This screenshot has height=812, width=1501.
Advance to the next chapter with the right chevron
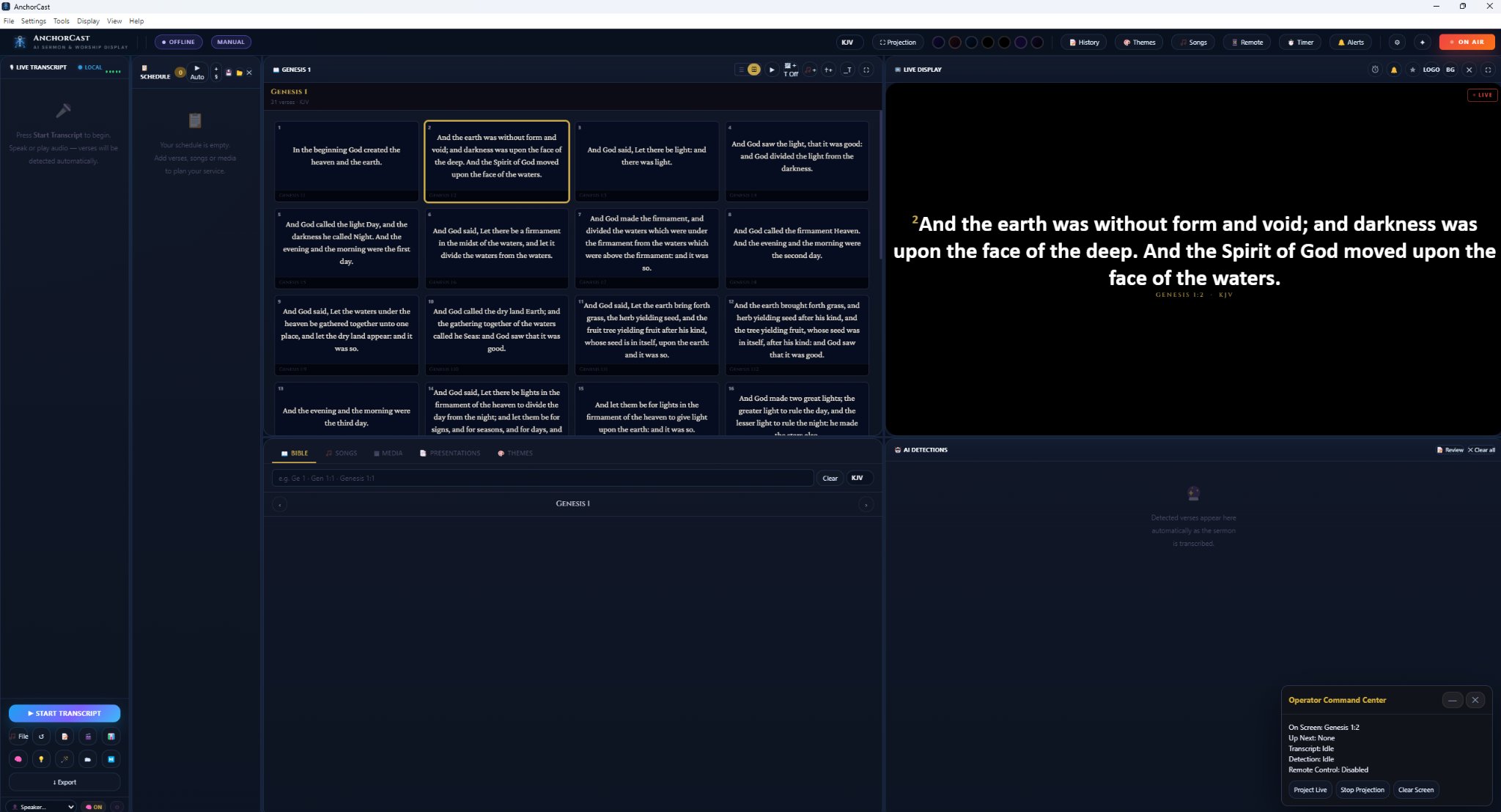click(x=866, y=504)
